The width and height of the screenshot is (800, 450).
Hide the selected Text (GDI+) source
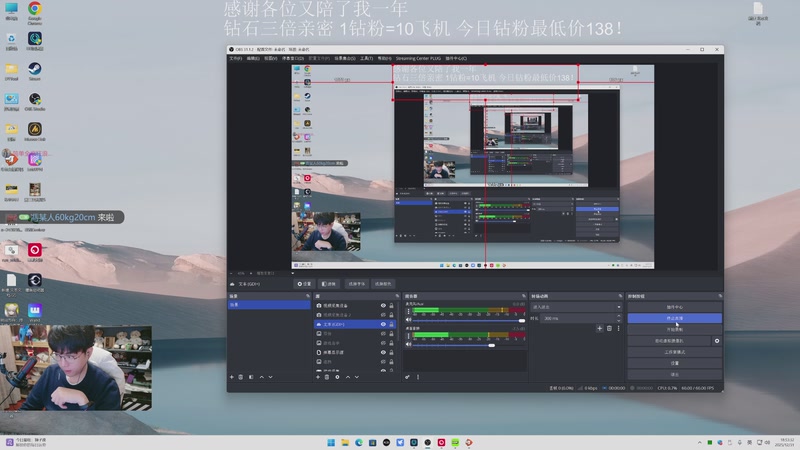pyautogui.click(x=383, y=324)
